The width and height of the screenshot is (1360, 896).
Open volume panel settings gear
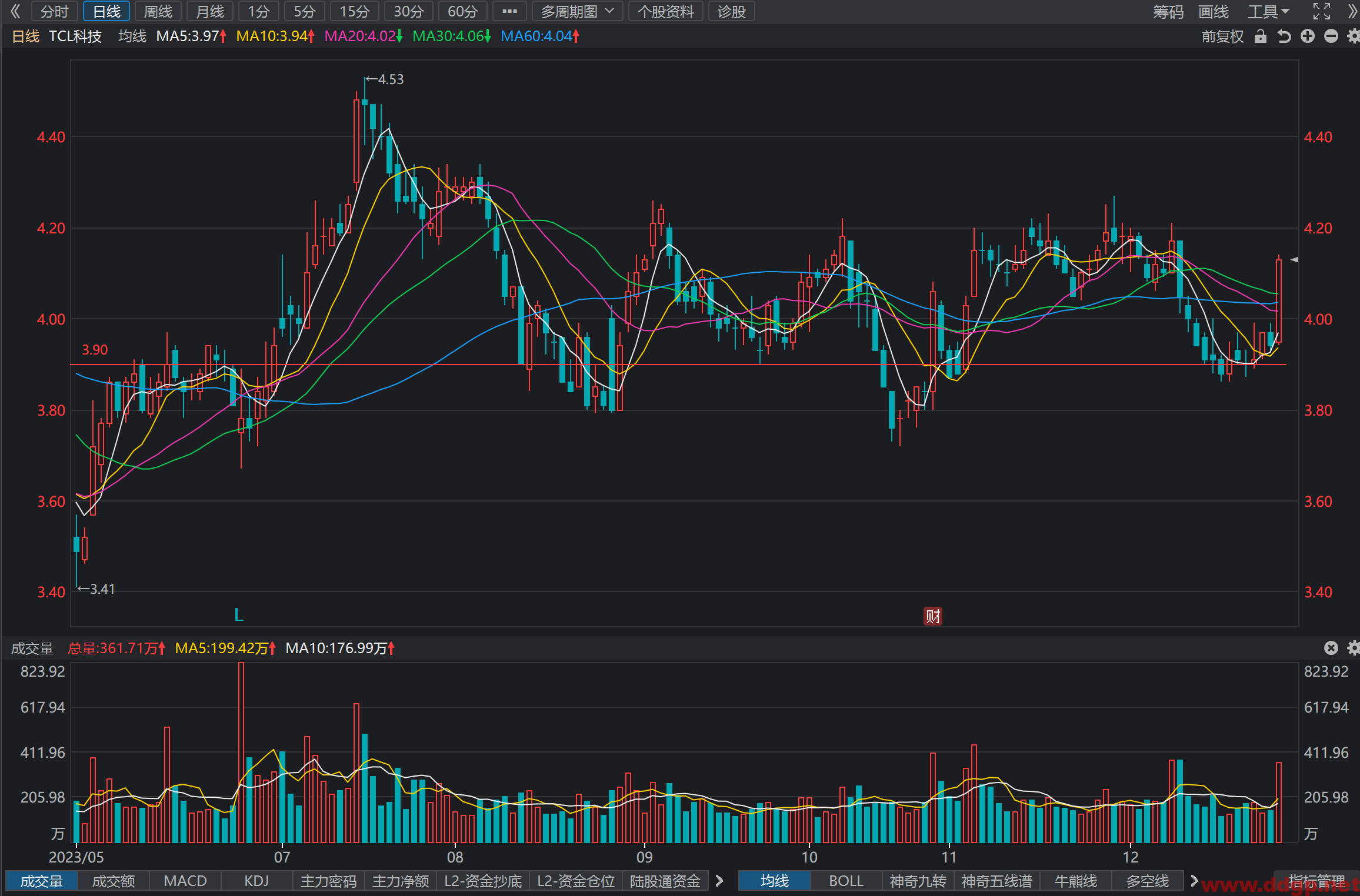point(1354,648)
